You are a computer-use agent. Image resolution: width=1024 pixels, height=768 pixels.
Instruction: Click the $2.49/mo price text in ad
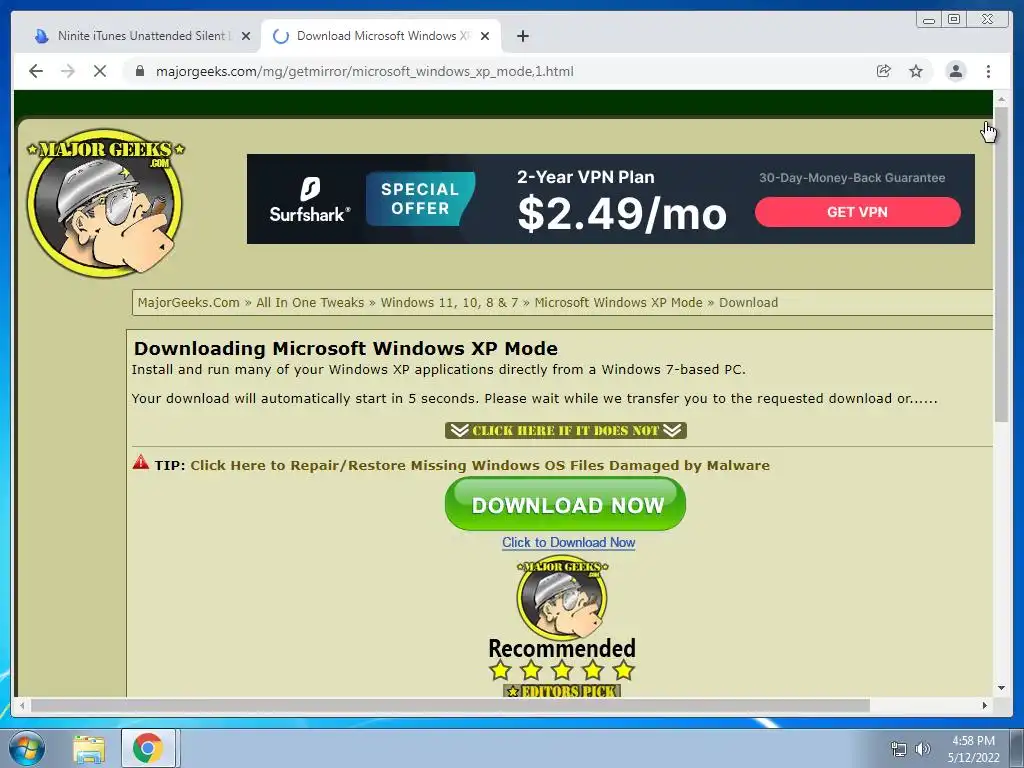click(x=622, y=214)
